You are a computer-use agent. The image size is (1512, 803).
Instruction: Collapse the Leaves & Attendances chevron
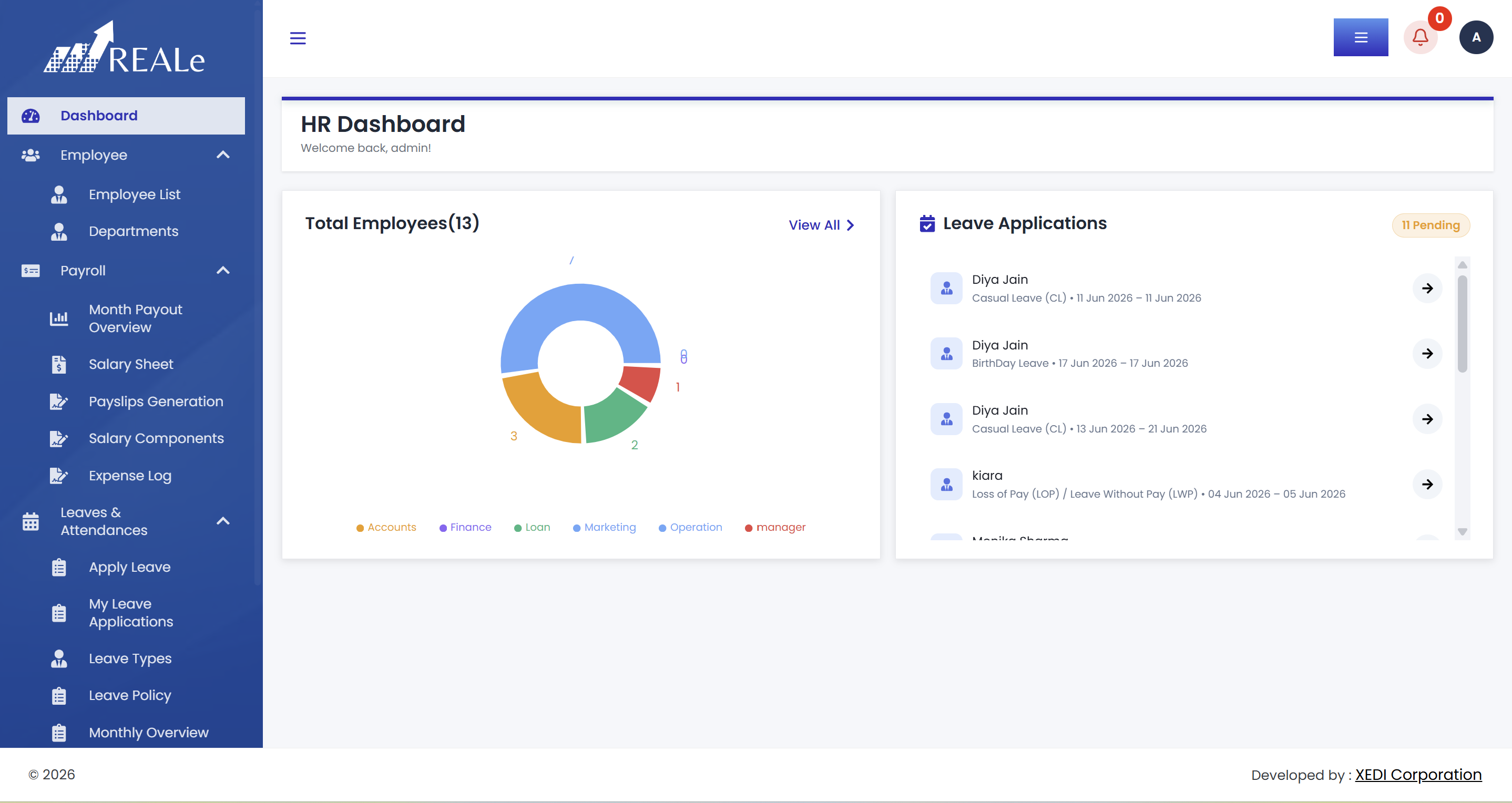(x=223, y=521)
